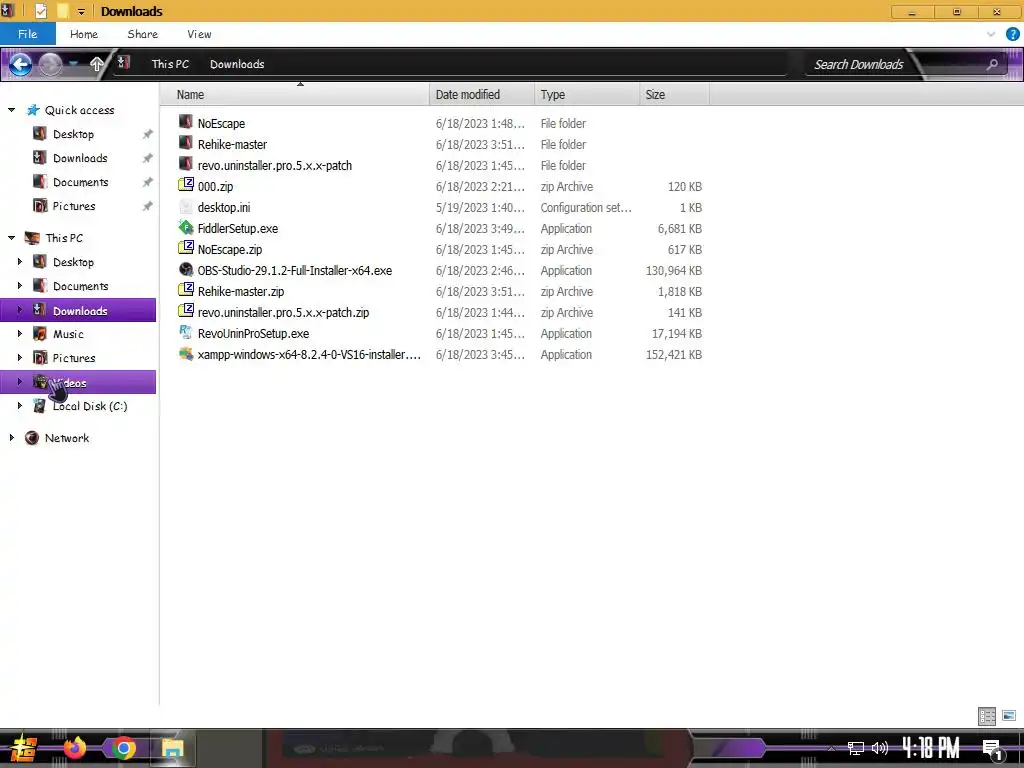Image resolution: width=1024 pixels, height=768 pixels.
Task: Click the 4:18 PM clock
Action: click(x=931, y=748)
